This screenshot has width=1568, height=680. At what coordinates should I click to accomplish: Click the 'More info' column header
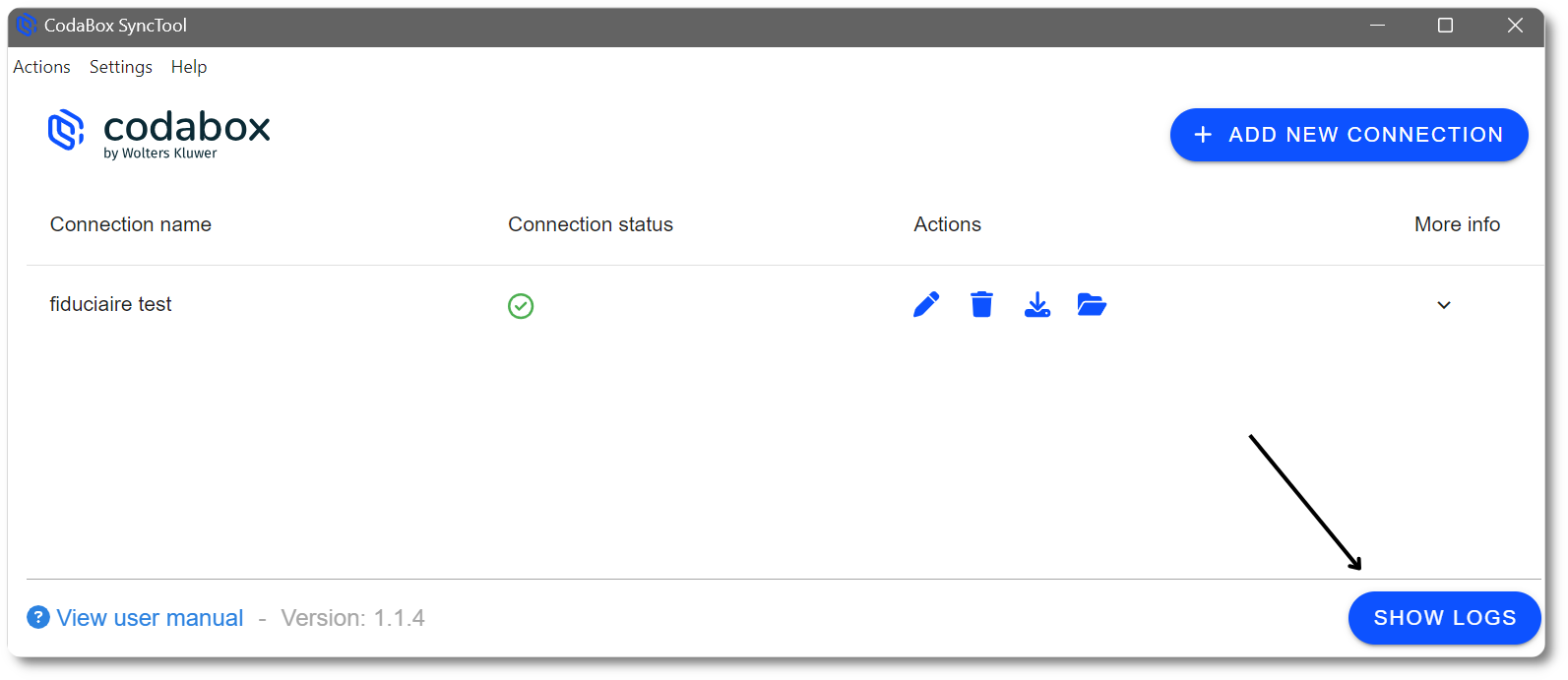coord(1457,224)
